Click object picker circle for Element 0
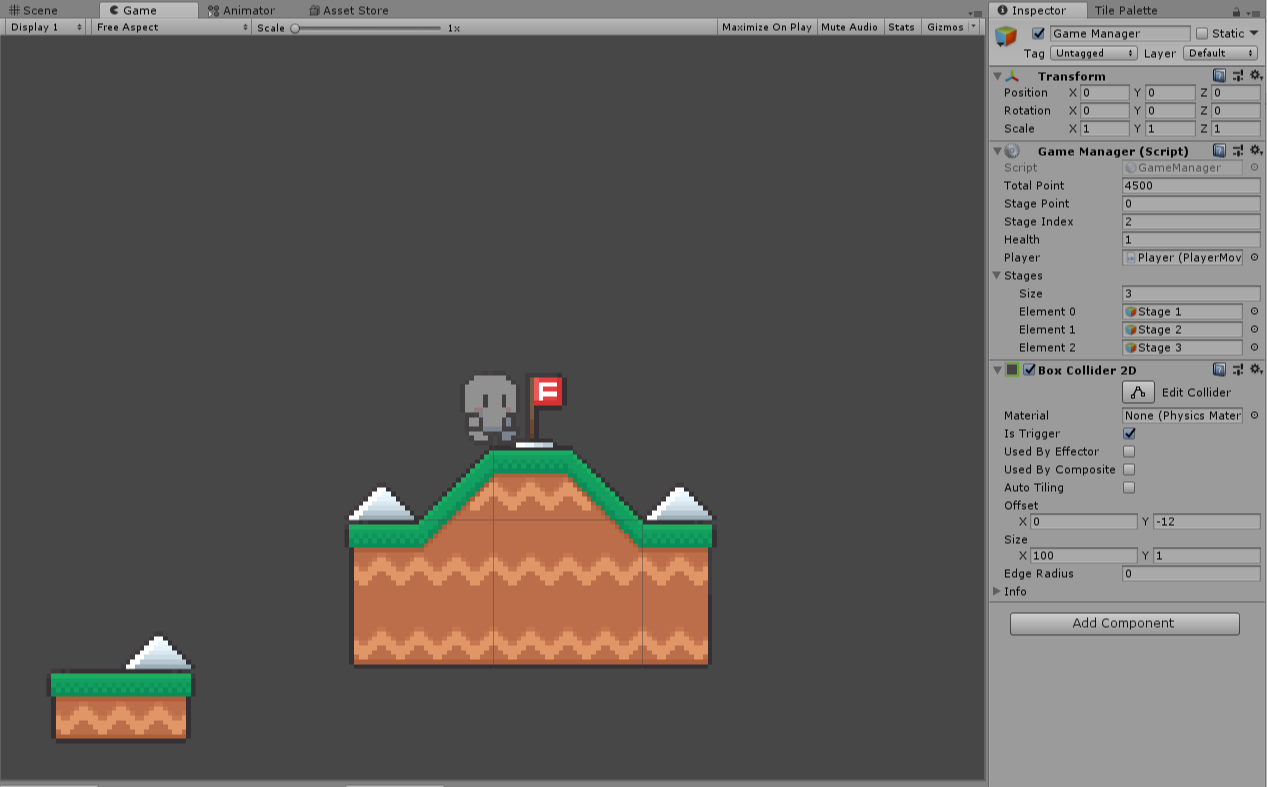1267x787 pixels. pos(1254,312)
